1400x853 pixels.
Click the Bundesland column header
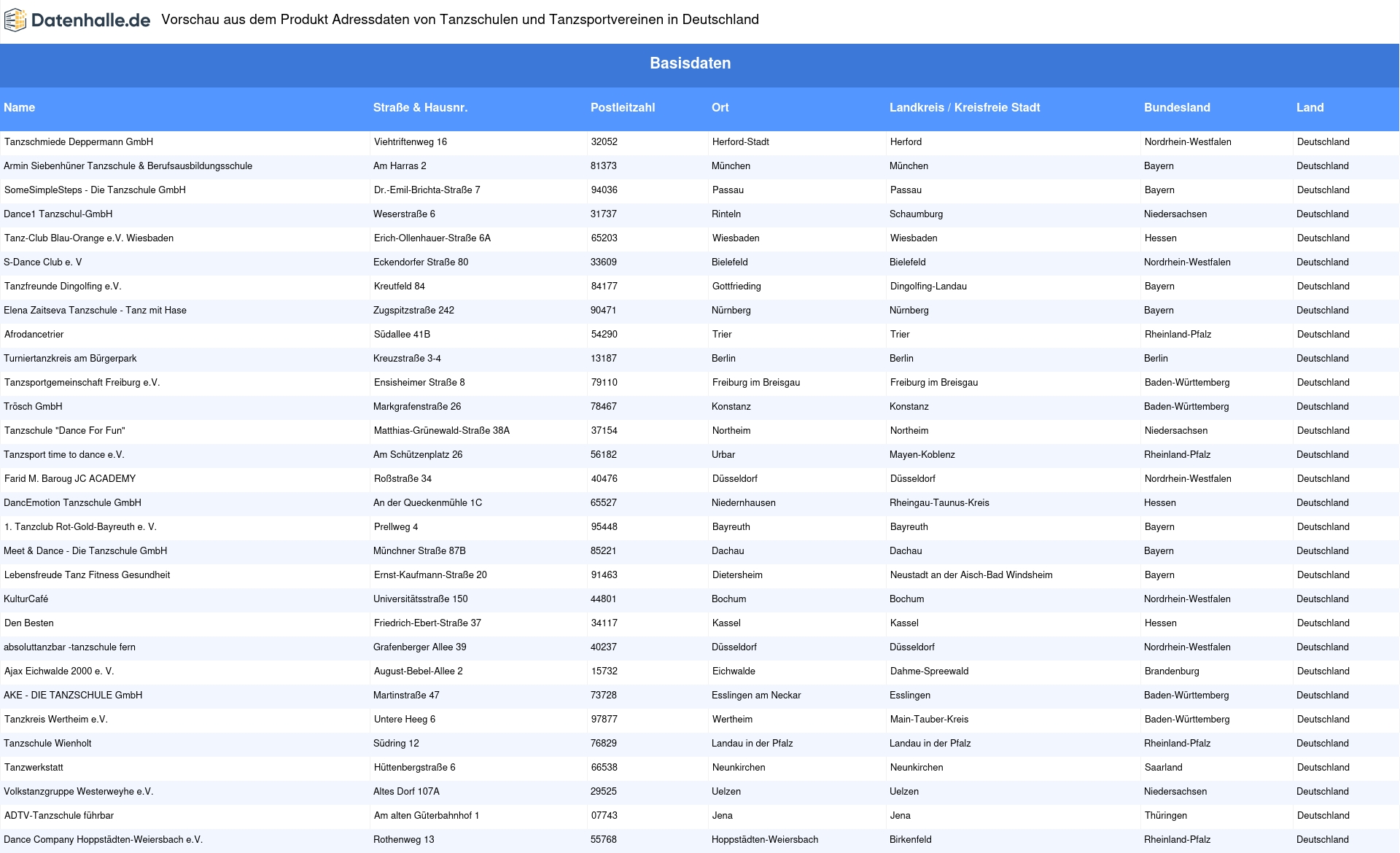tap(1177, 108)
